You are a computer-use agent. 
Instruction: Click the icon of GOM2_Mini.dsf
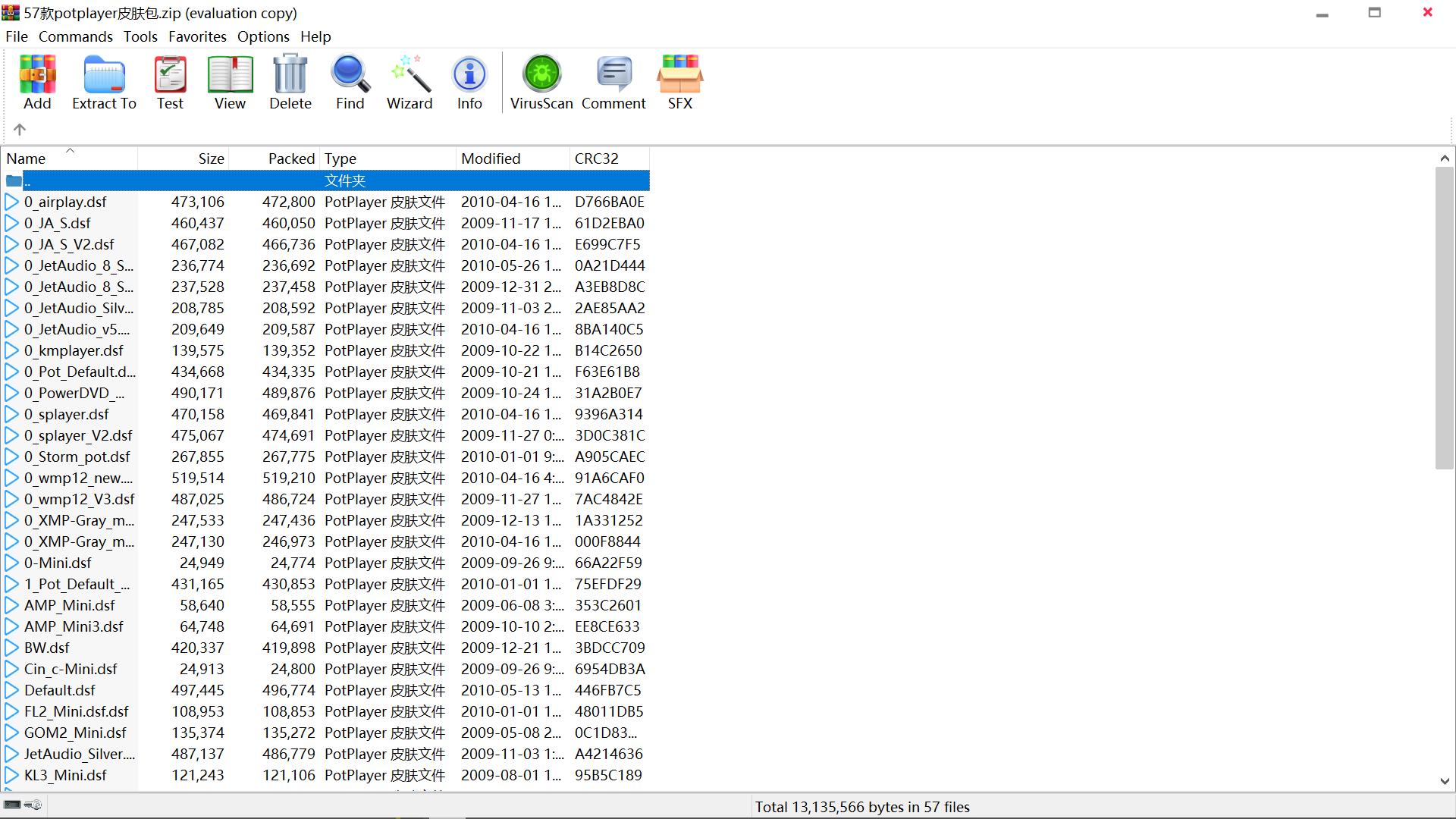[x=12, y=733]
